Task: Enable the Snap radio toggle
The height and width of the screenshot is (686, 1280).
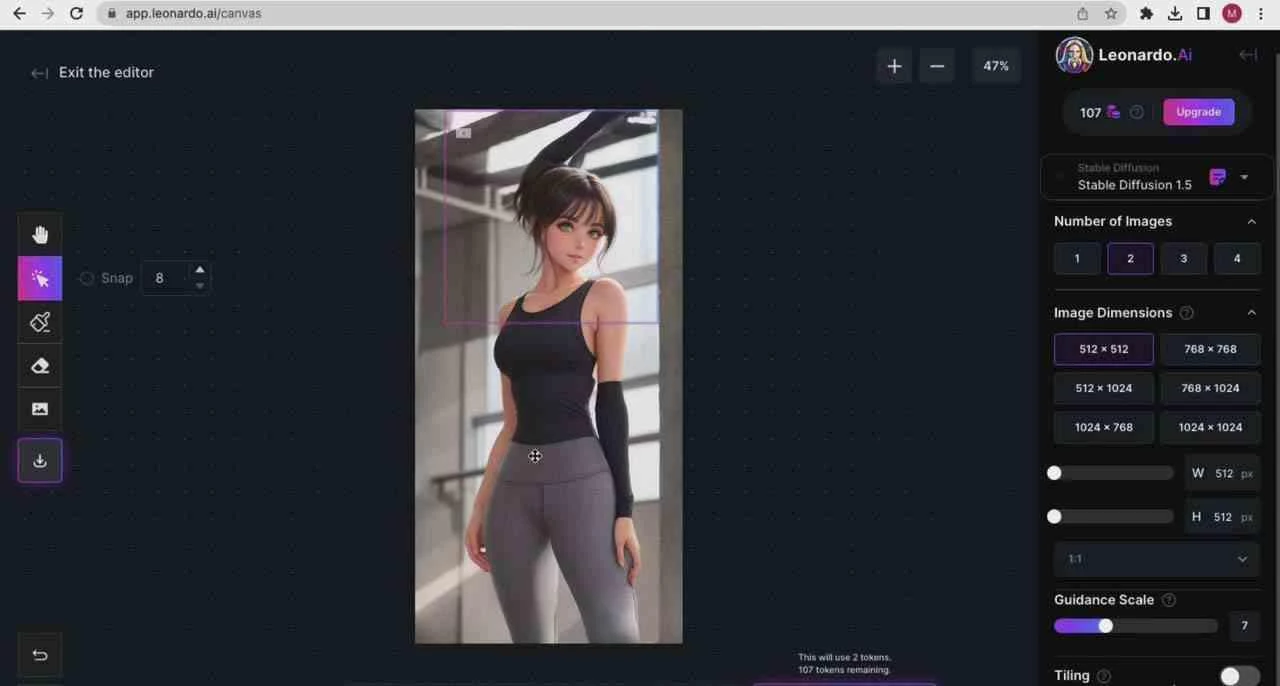Action: click(87, 278)
